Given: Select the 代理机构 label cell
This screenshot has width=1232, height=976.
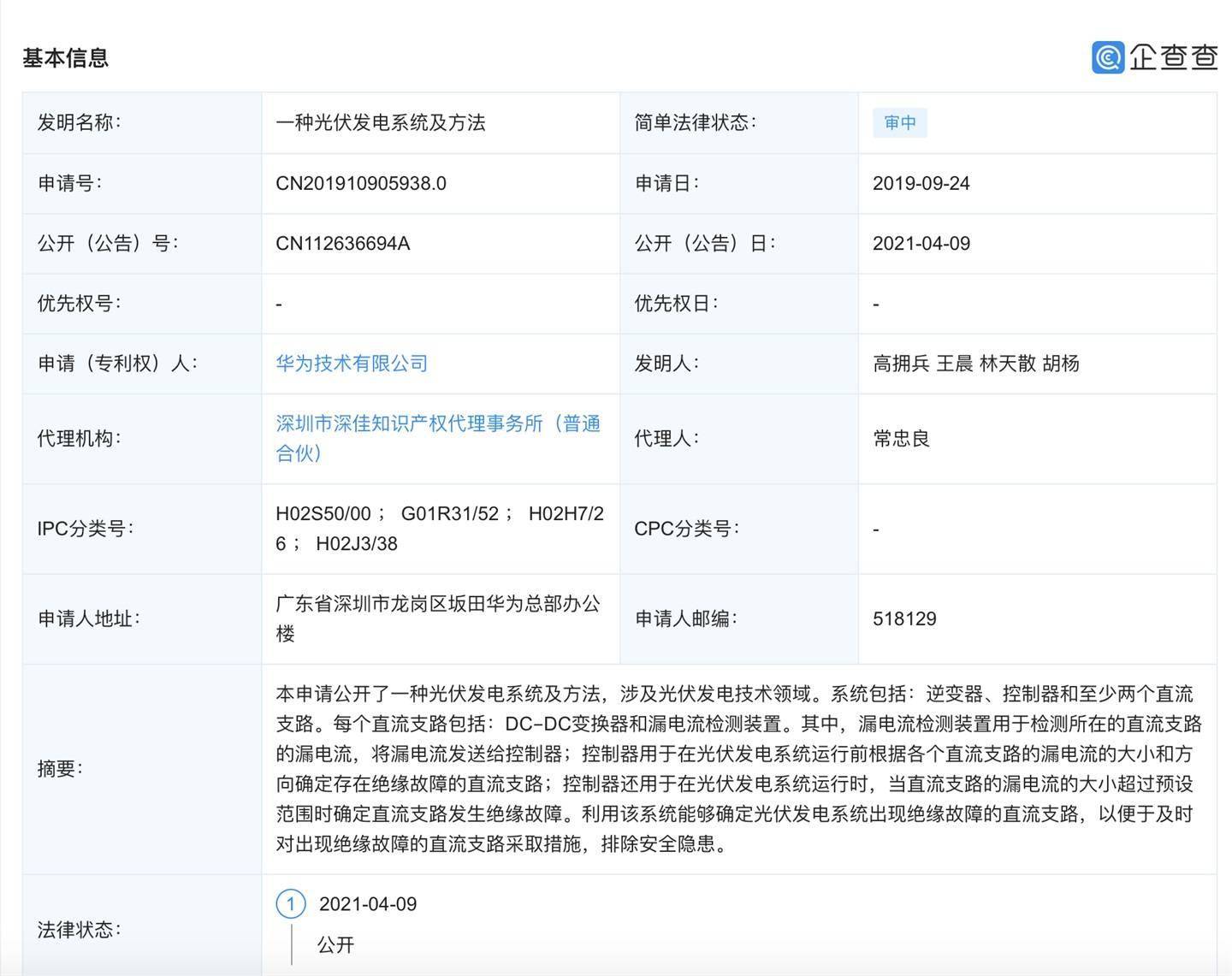Looking at the screenshot, I should click(142, 439).
